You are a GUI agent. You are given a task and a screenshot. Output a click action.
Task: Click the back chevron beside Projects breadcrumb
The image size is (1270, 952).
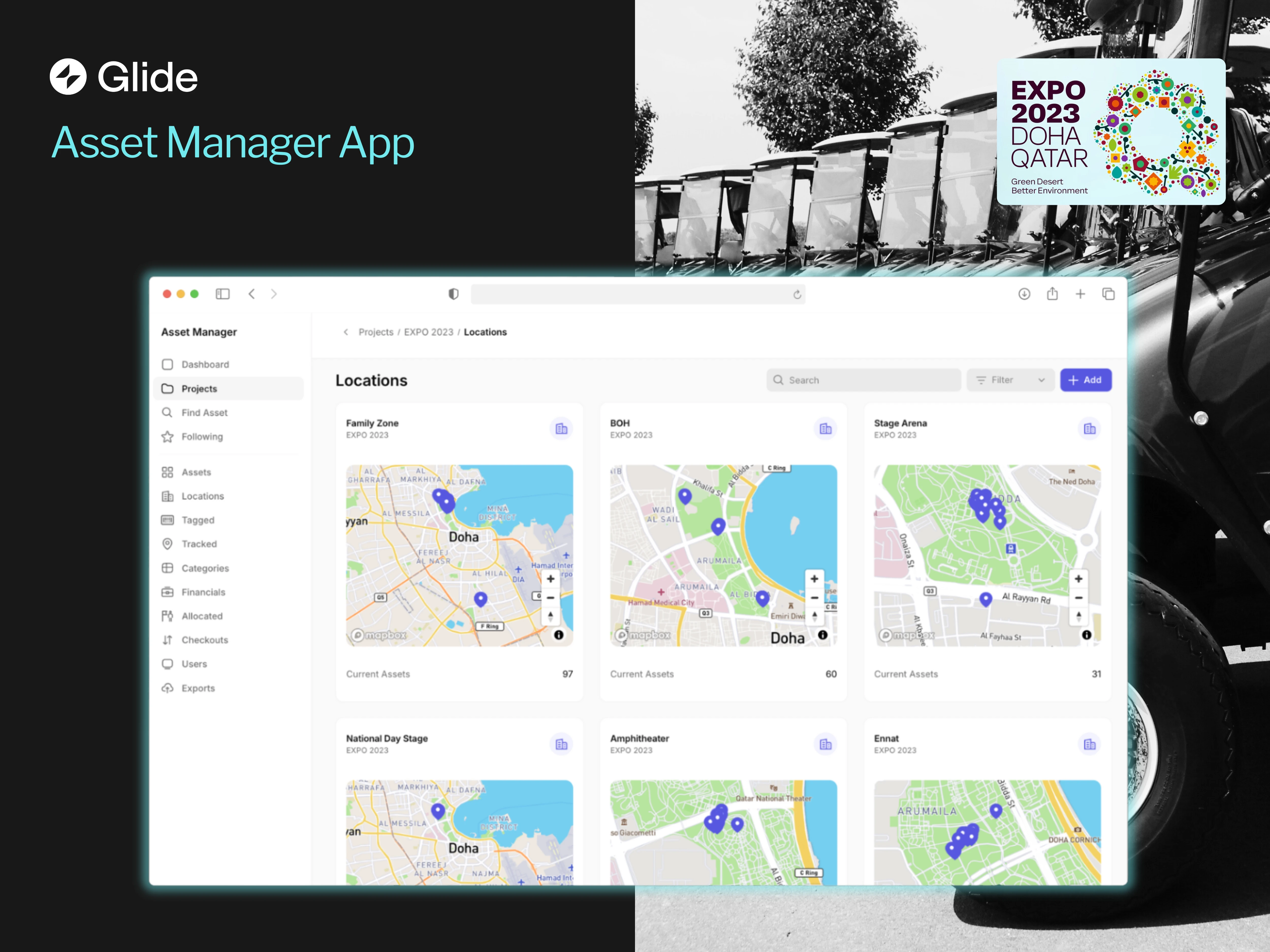coord(346,332)
